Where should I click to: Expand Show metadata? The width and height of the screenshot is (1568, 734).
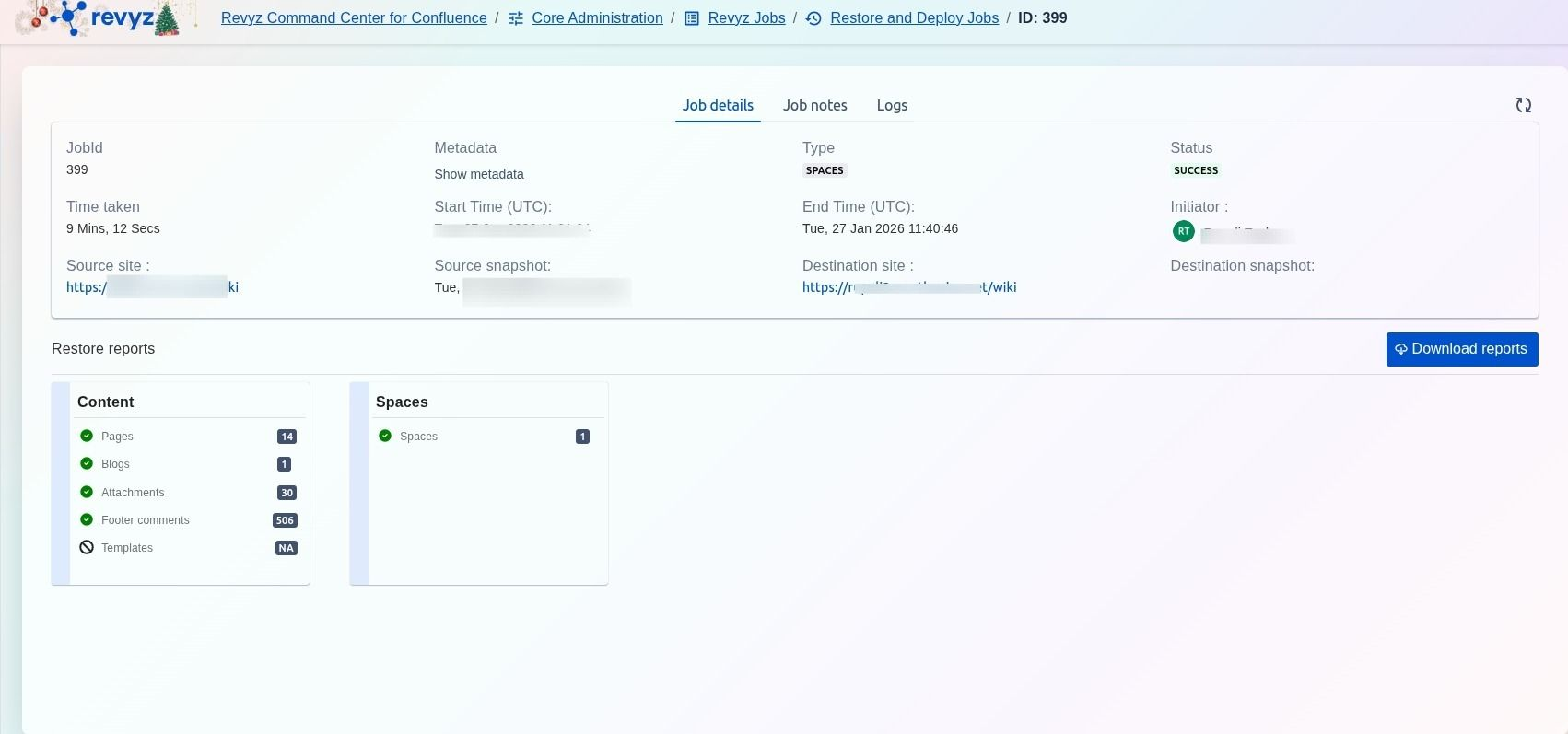478,174
